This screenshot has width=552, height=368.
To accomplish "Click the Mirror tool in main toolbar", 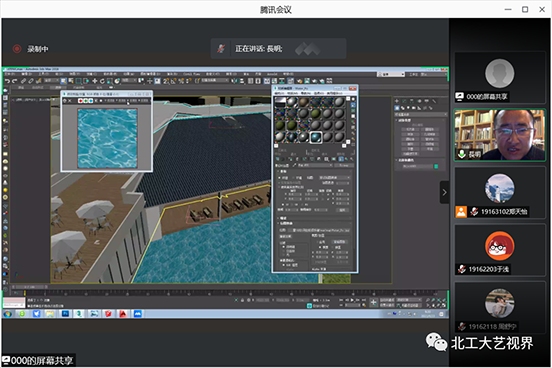I will pyautogui.click(x=234, y=81).
